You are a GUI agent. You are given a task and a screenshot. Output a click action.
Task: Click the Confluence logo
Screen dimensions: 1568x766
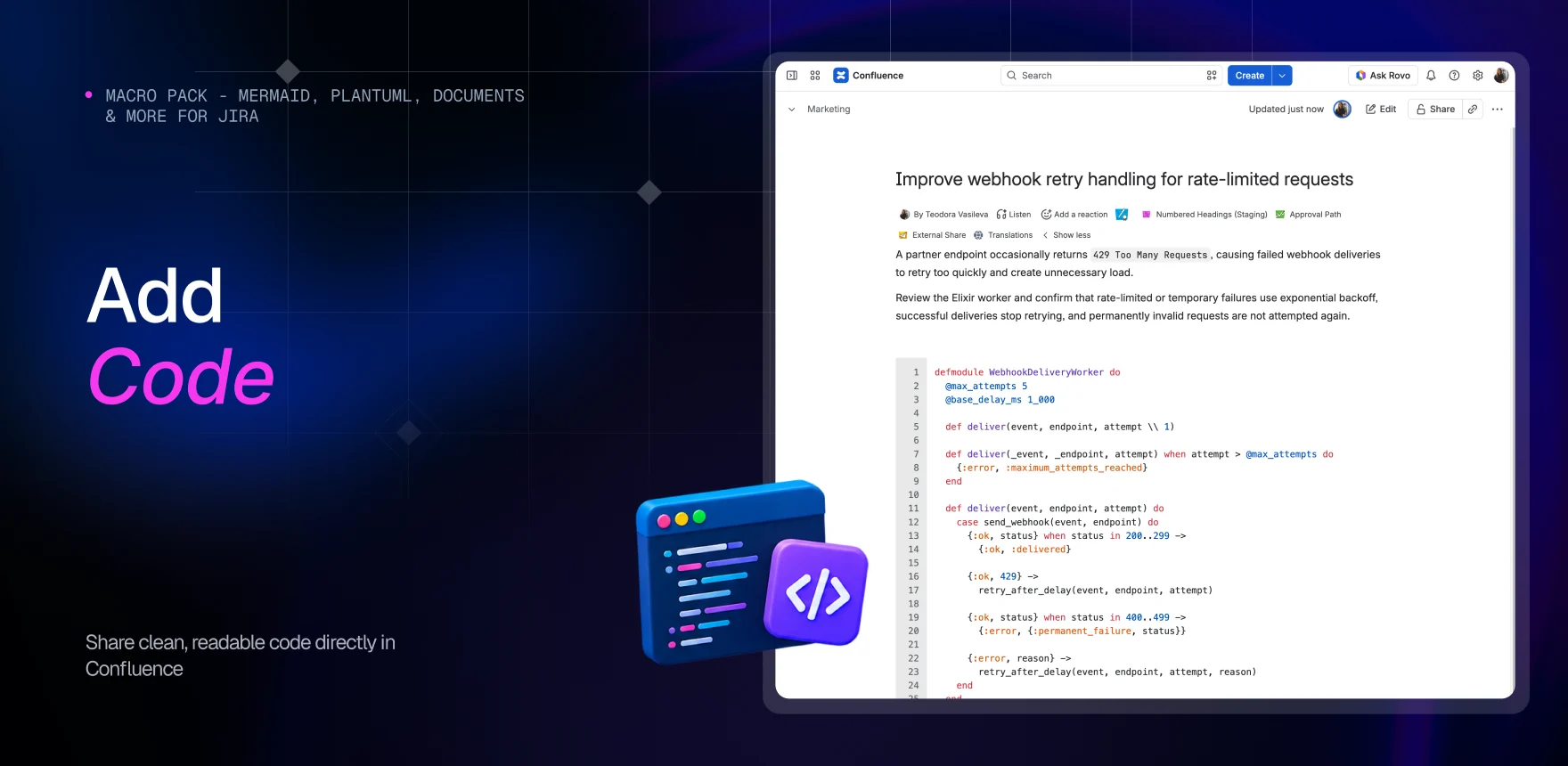point(869,76)
